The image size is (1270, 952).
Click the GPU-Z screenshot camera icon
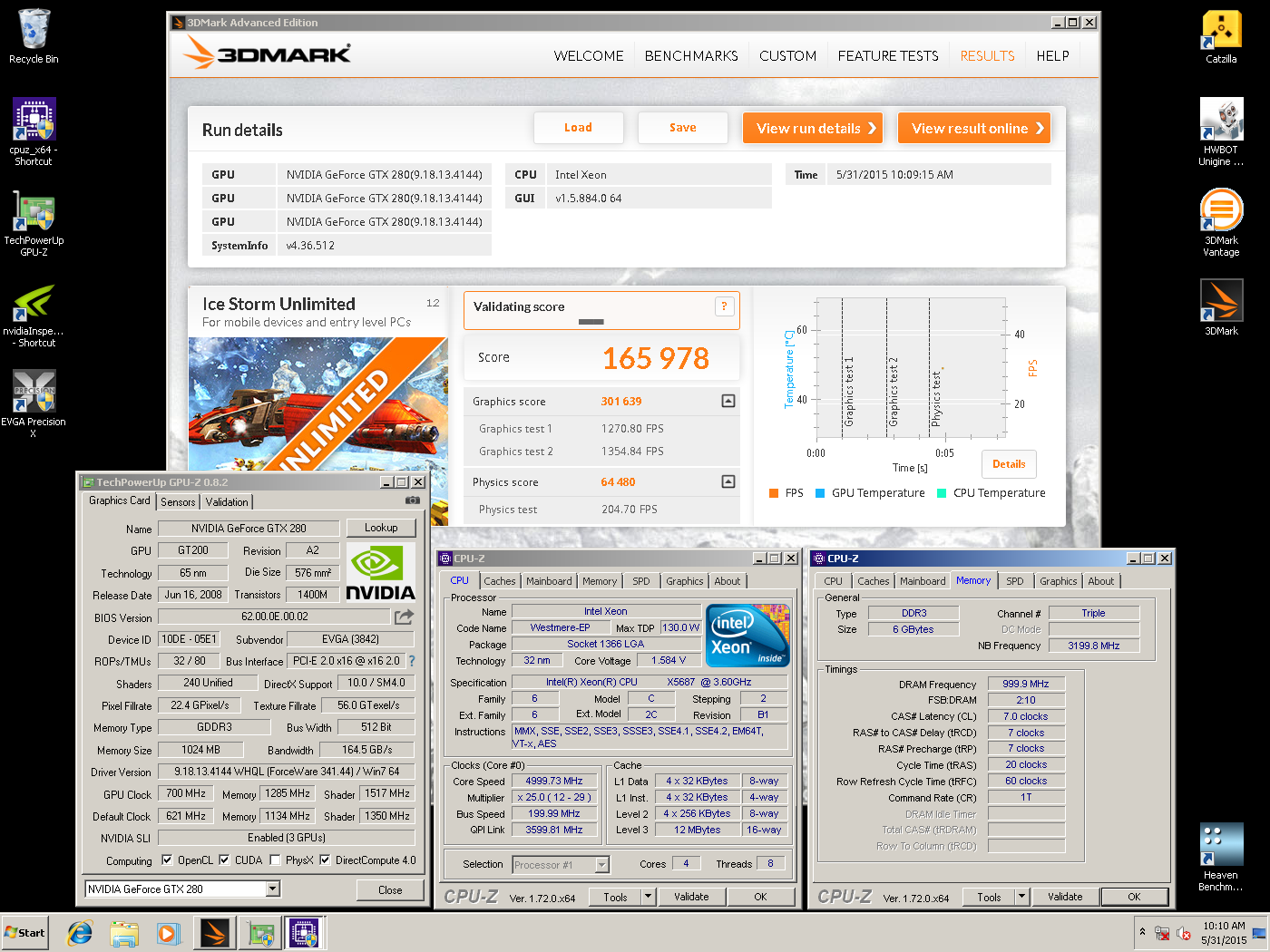(x=412, y=500)
